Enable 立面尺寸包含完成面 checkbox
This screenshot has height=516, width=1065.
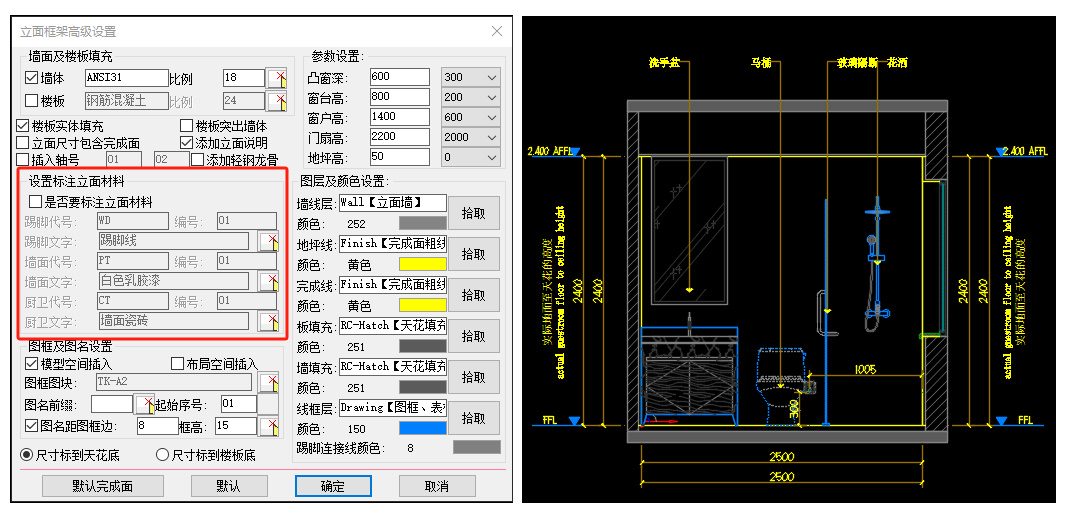[x=22, y=143]
